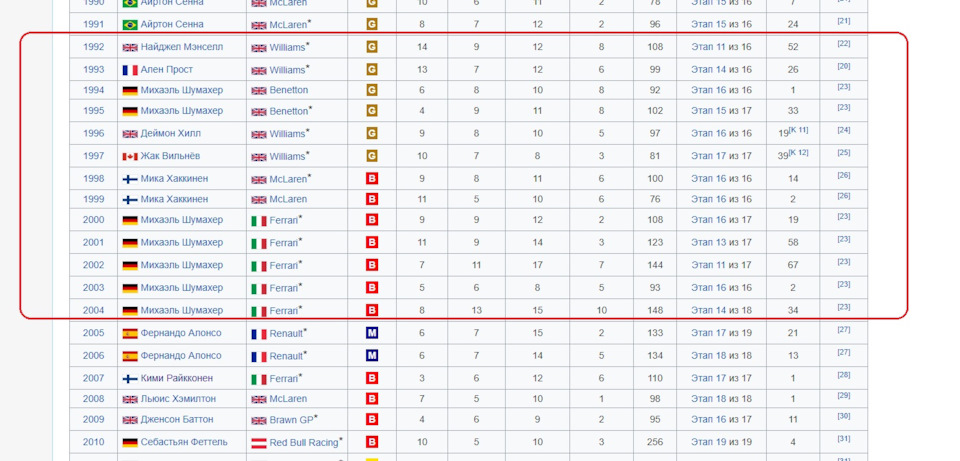Click the Bridgestone tyre icon in the 2004 row
Image resolution: width=960 pixels, height=461 pixels.
coord(371,310)
